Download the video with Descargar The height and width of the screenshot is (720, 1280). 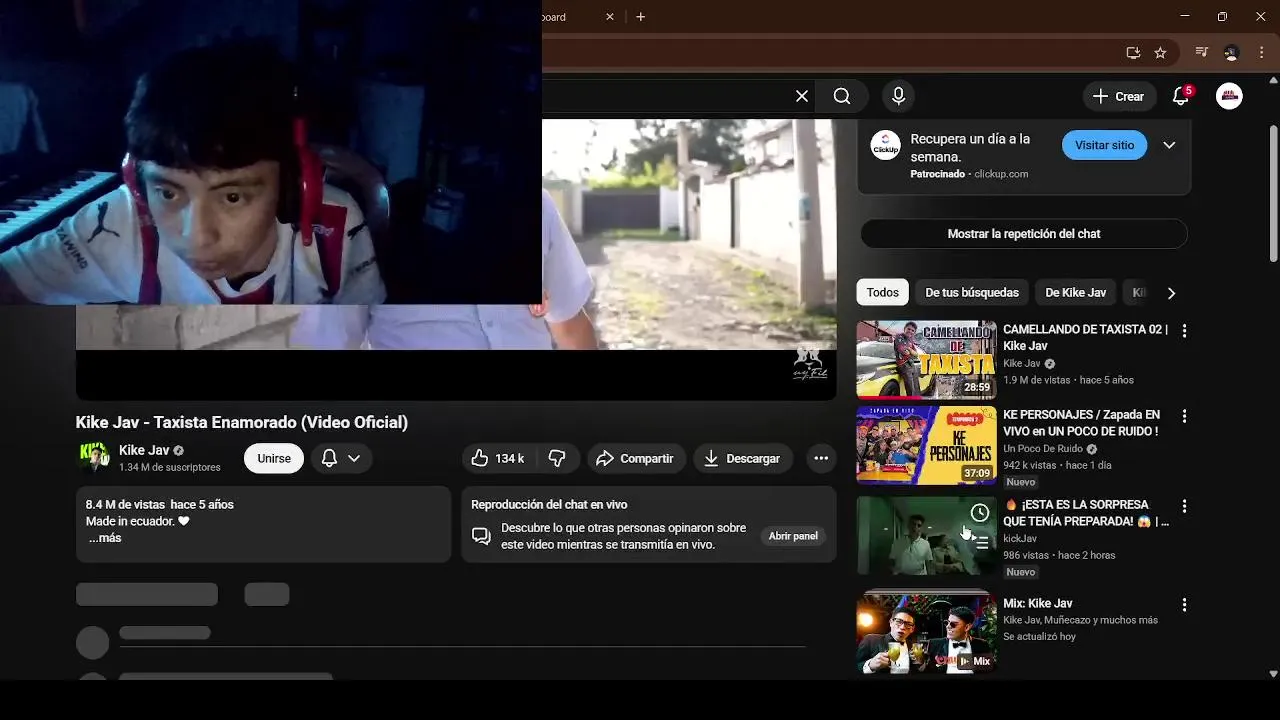743,458
